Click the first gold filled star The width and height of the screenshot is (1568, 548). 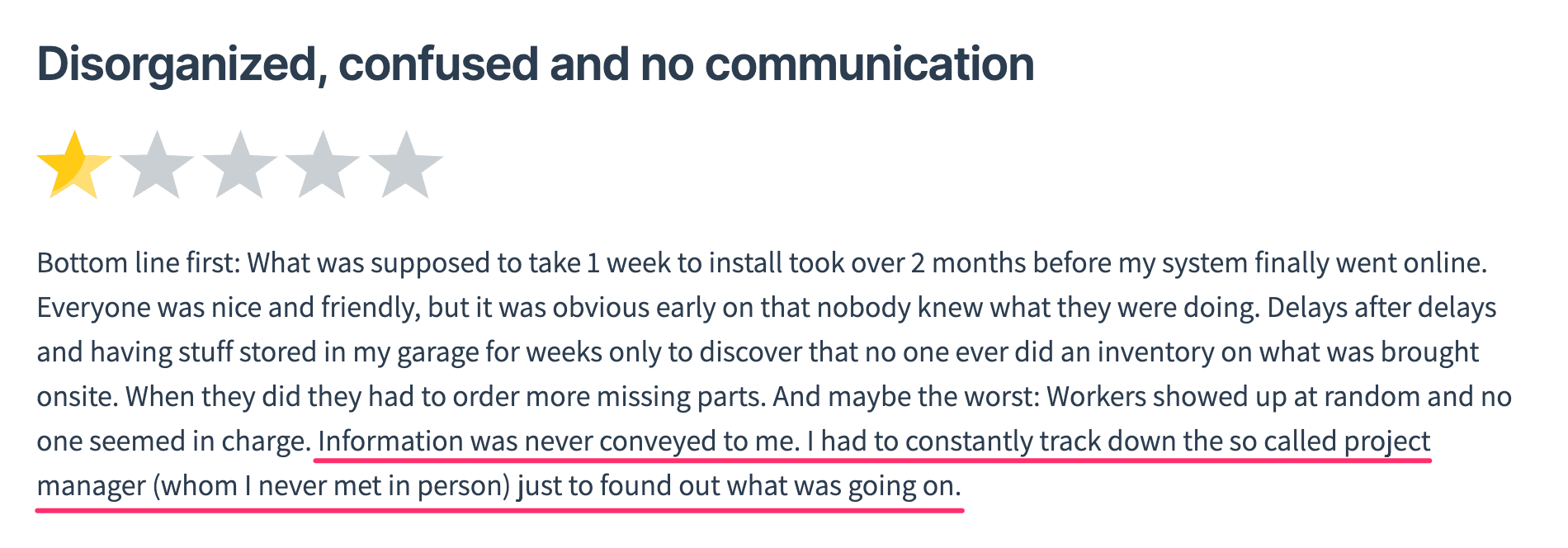(73, 165)
